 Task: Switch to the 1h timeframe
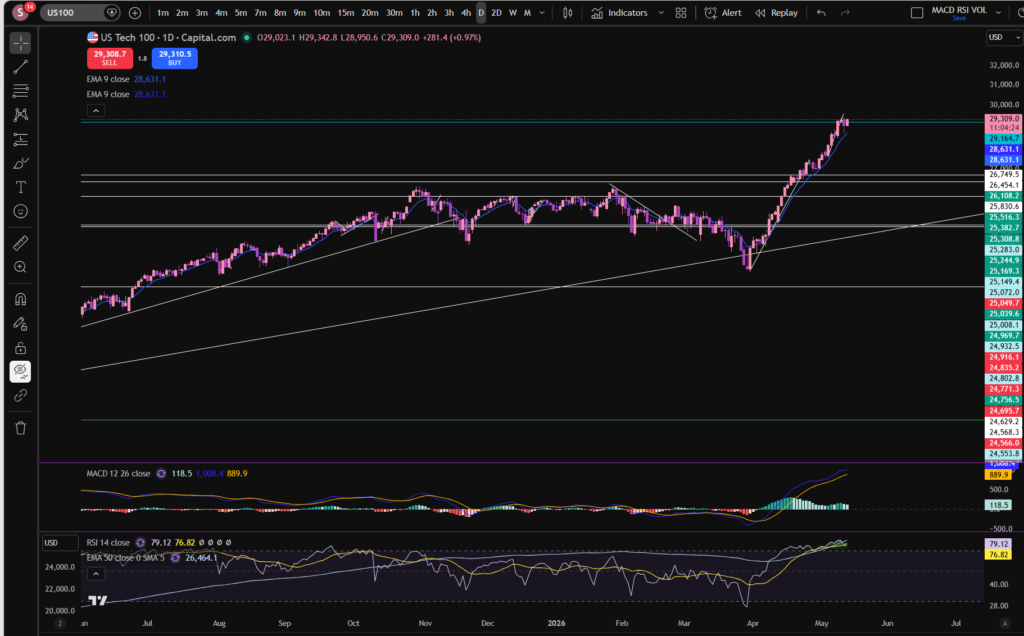(x=415, y=12)
